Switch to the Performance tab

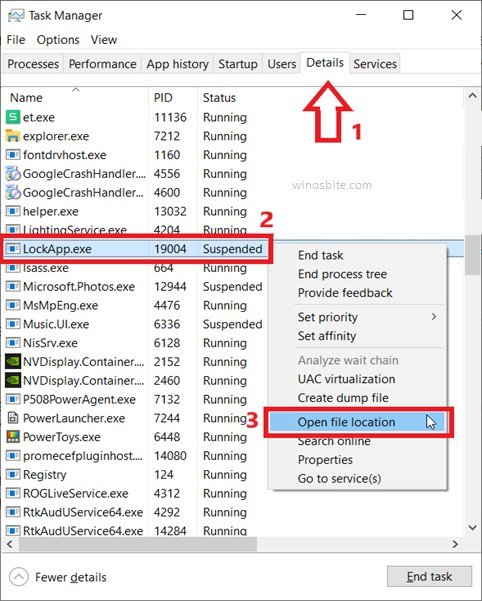point(102,64)
